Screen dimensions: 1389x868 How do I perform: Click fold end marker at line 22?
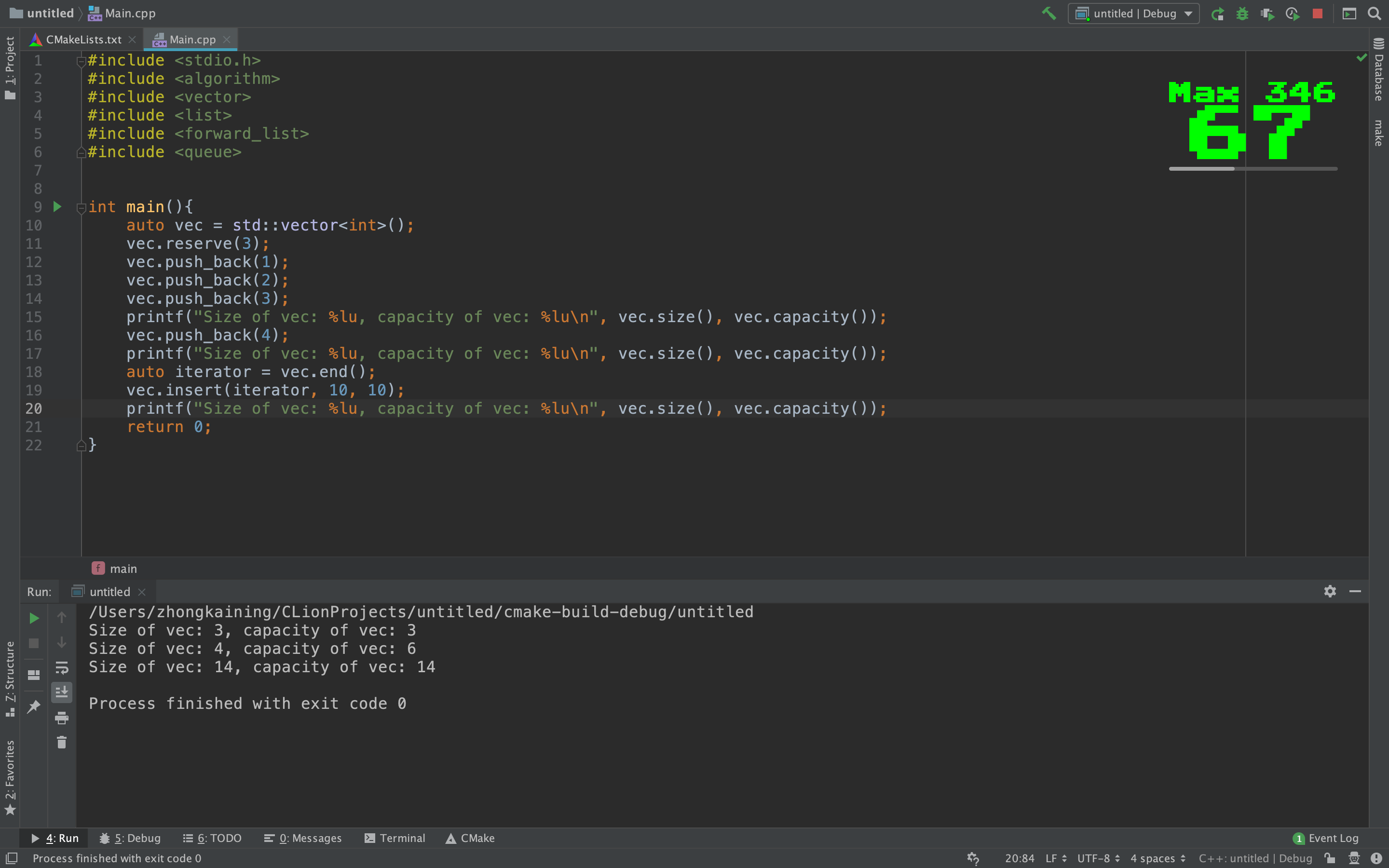coord(81,446)
